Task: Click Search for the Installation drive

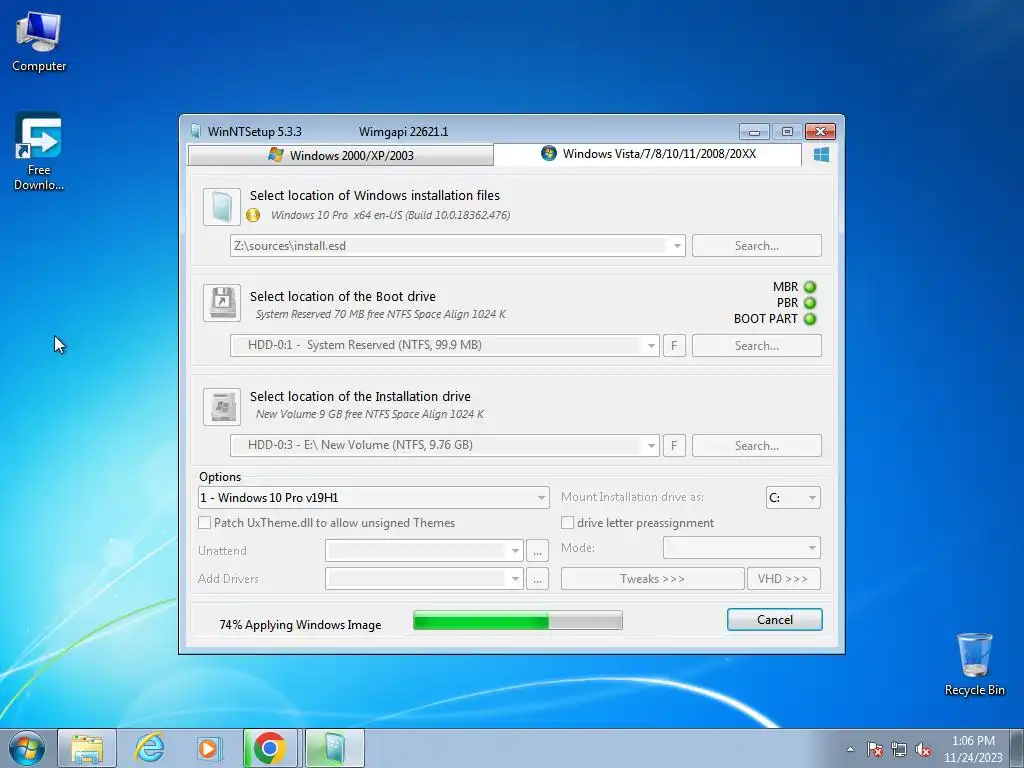Action: pos(756,446)
